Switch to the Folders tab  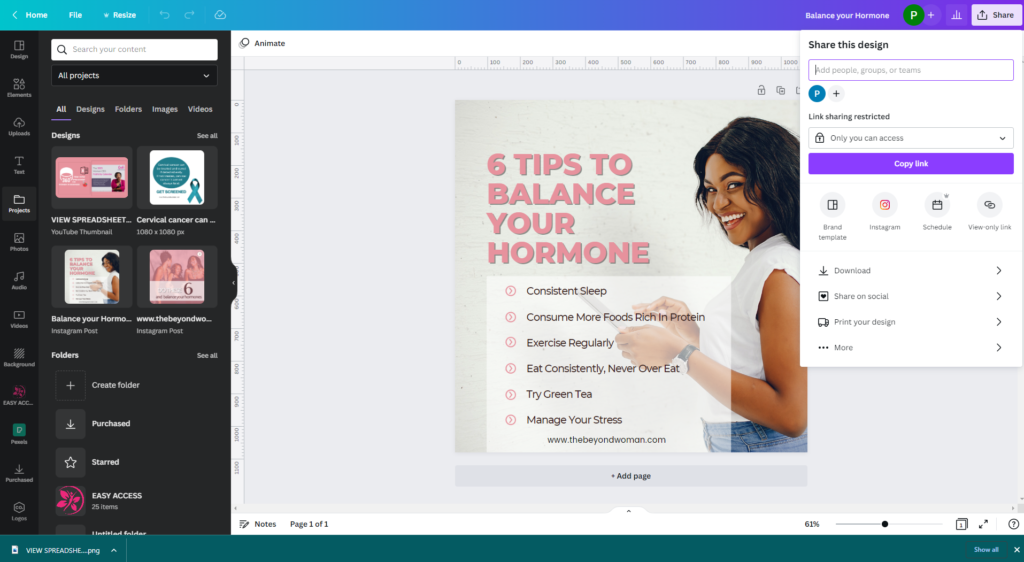point(128,109)
